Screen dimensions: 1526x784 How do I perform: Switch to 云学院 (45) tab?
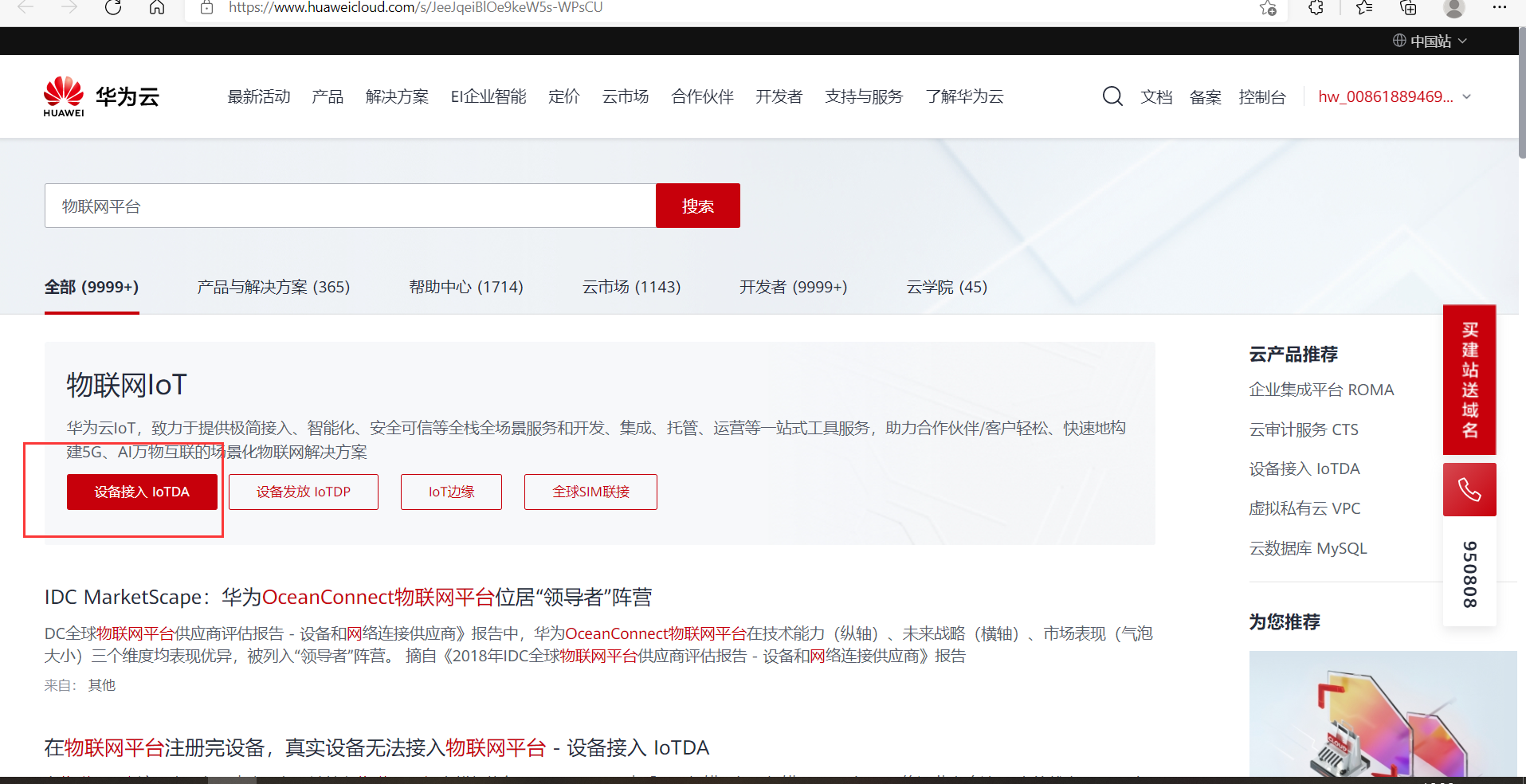(947, 287)
